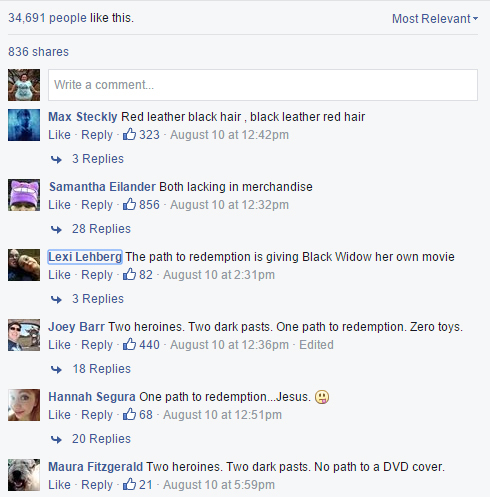Click the thumbs-up icon next to 82
The height and width of the screenshot is (497, 490).
pos(129,274)
